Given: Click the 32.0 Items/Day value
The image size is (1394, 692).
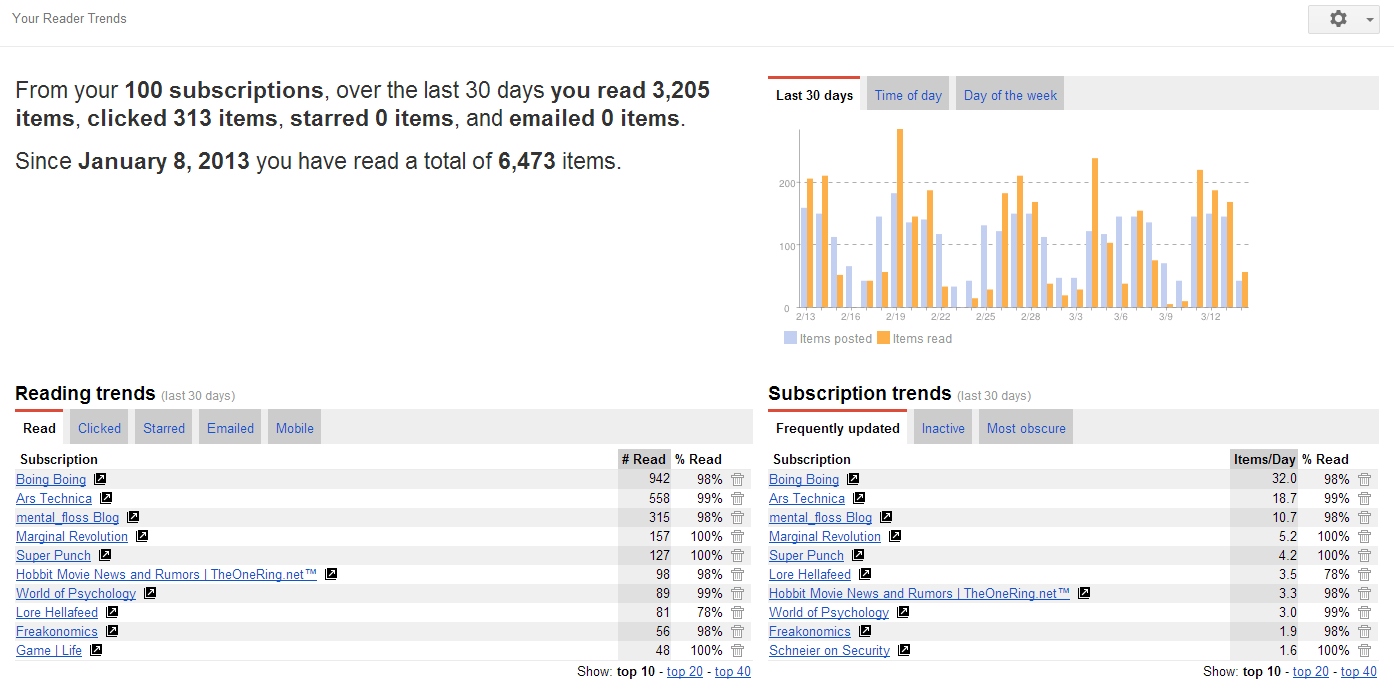Looking at the screenshot, I should [1284, 479].
